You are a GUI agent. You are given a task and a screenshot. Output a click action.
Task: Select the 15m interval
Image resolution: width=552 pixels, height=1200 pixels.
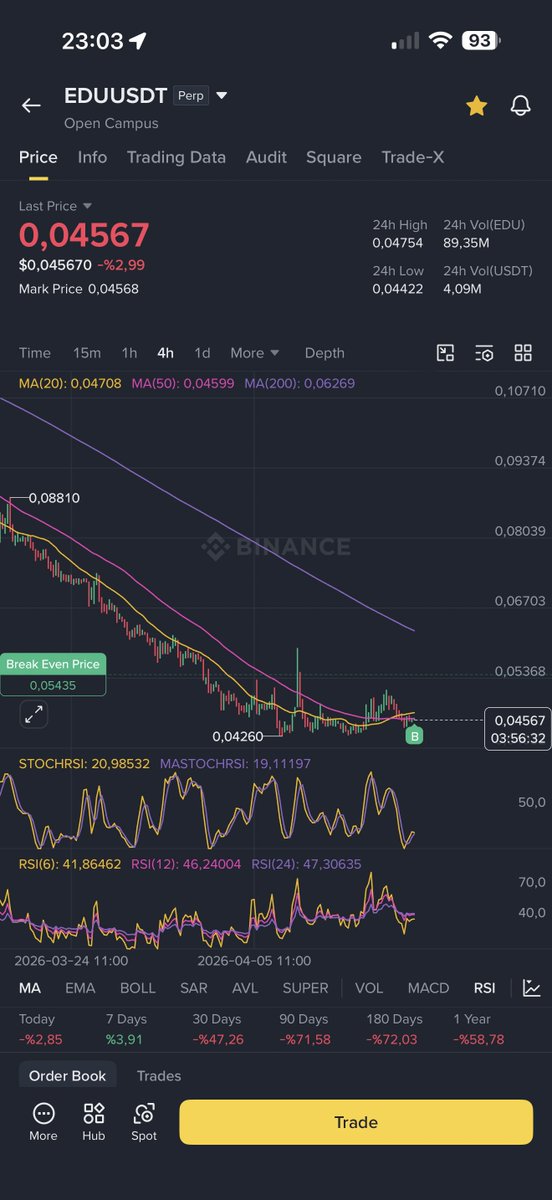pos(87,353)
